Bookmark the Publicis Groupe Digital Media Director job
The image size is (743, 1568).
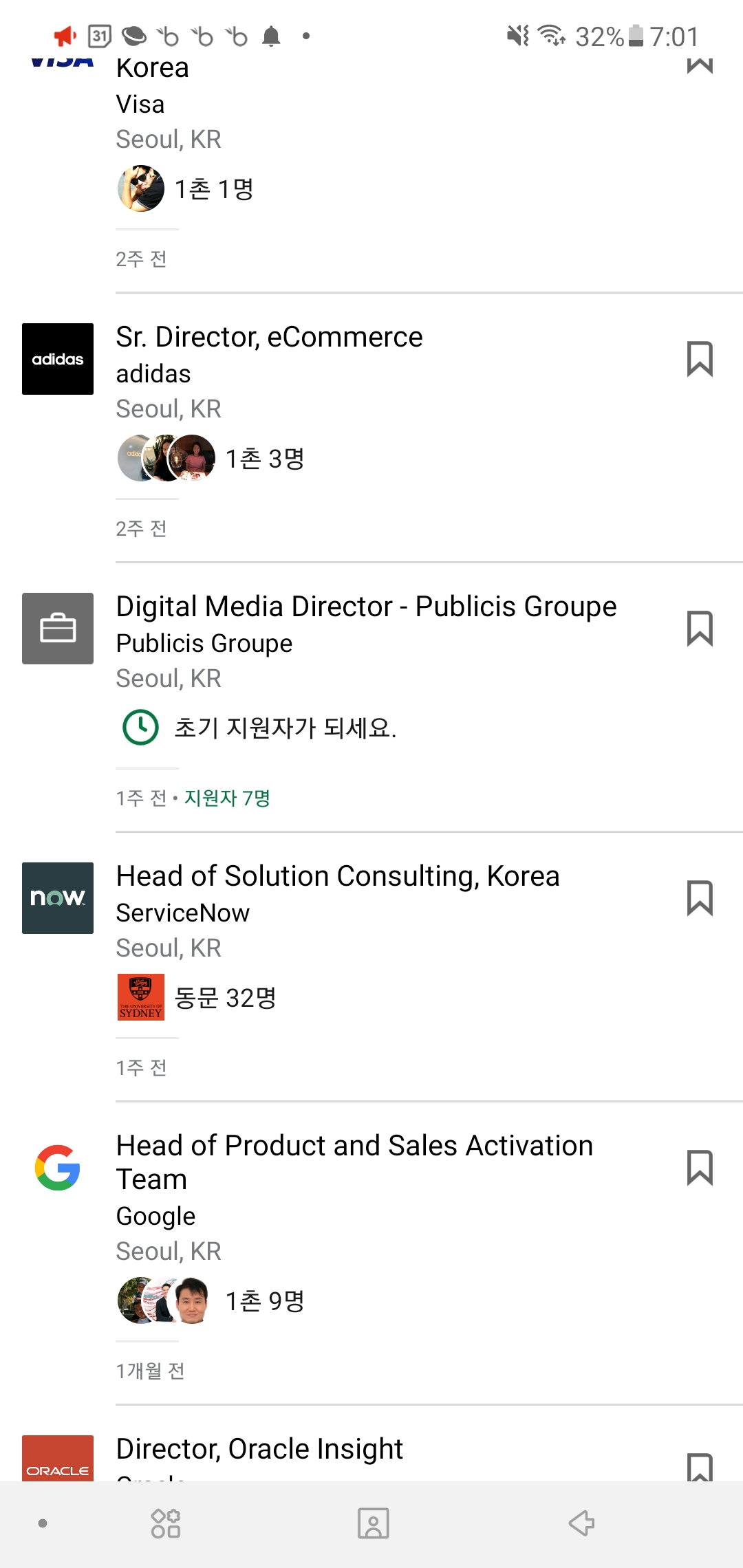(699, 629)
